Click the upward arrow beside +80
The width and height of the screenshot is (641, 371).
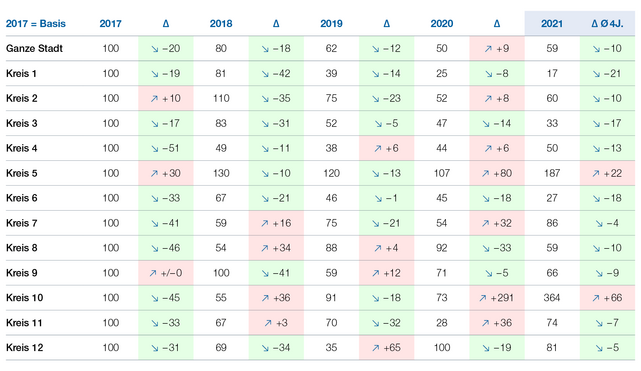485,174
